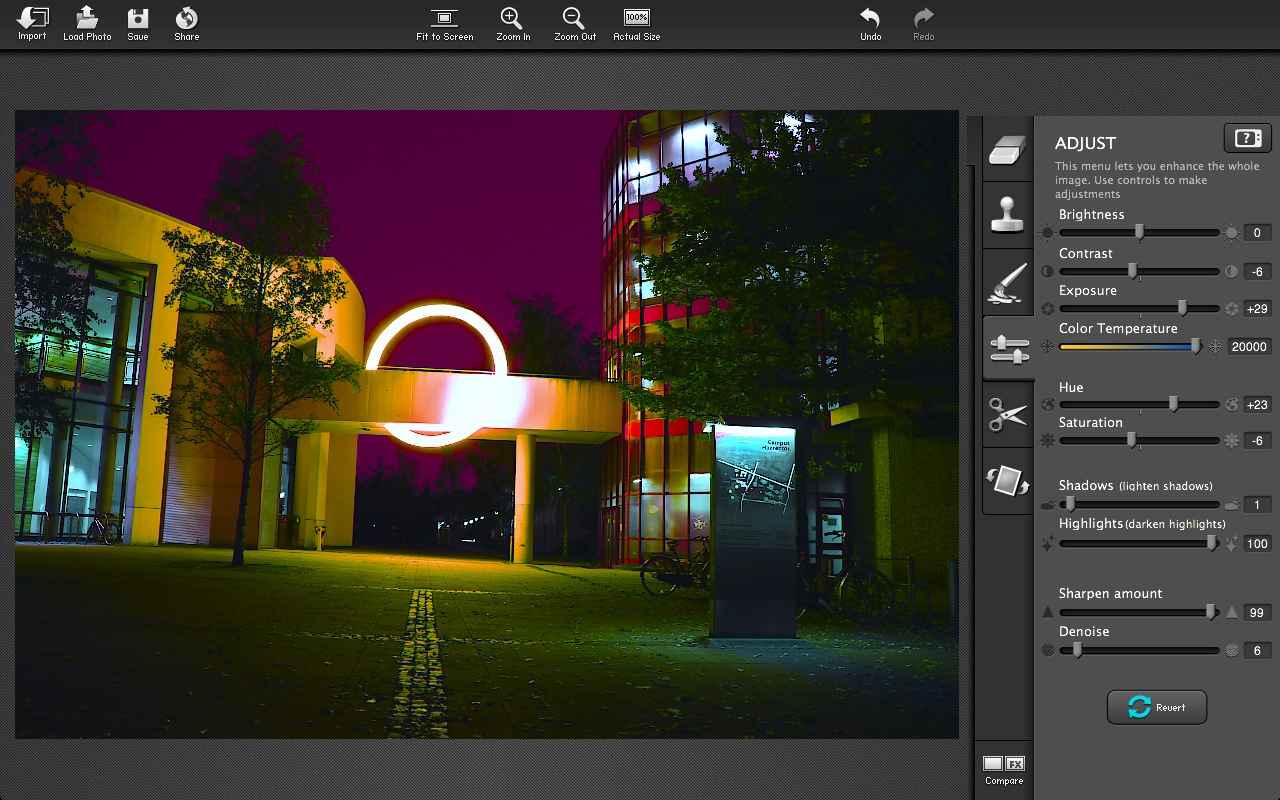Click the Load Photo icon
Screen dimensions: 1280x800
[x=87, y=19]
